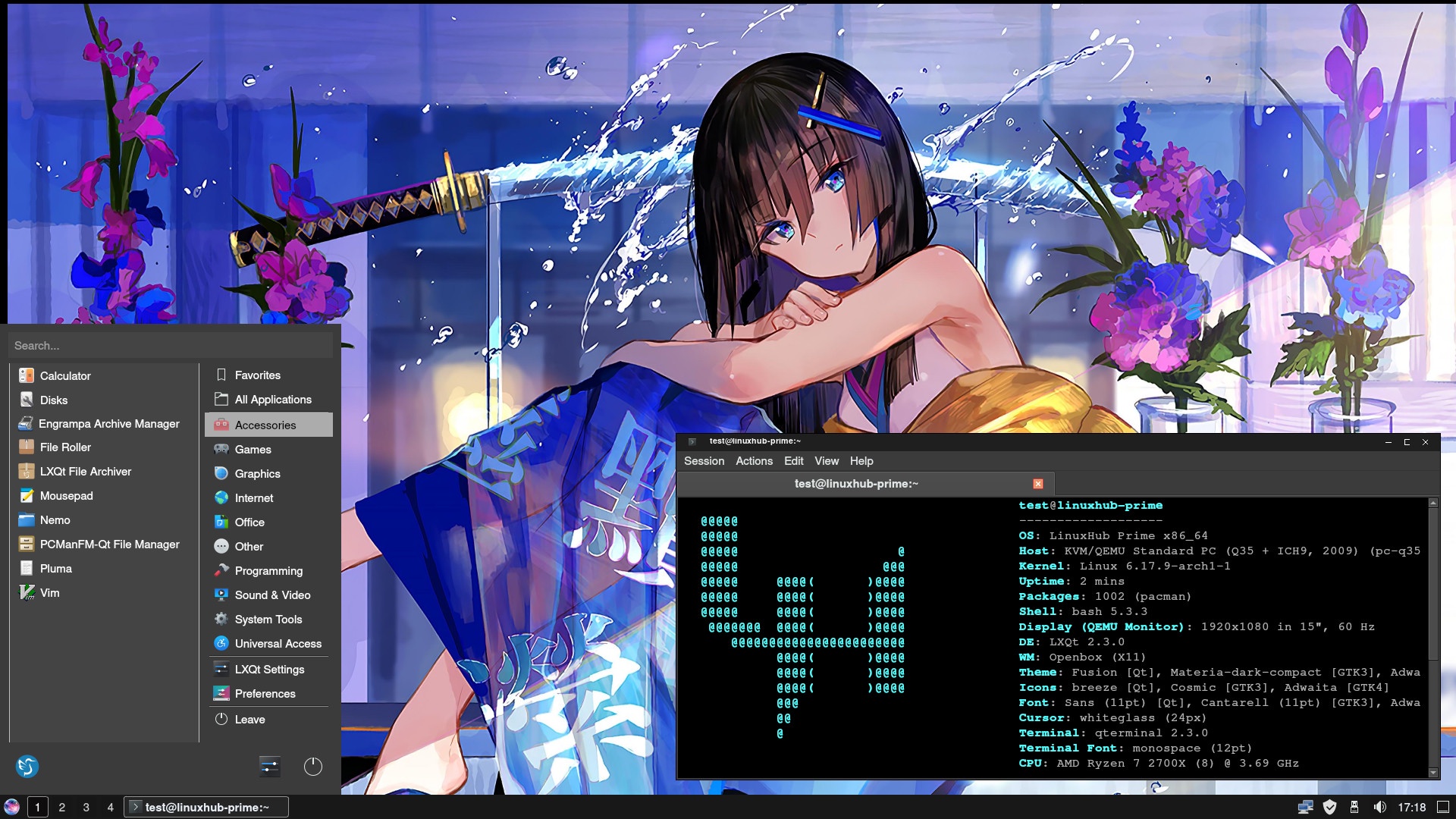This screenshot has width=1456, height=819.
Task: Switch to workspace 3 in the taskbar
Action: 86,808
